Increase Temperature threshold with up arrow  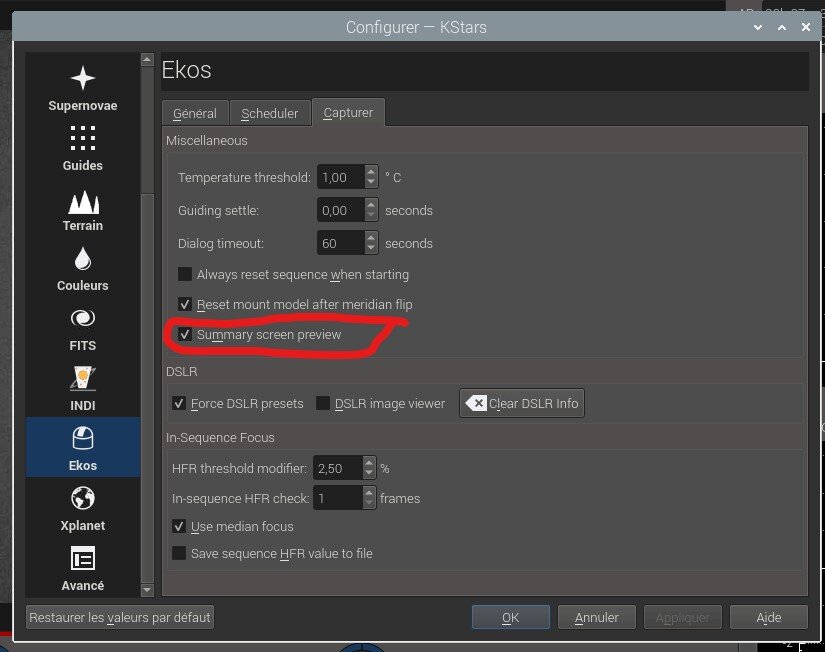tap(371, 172)
